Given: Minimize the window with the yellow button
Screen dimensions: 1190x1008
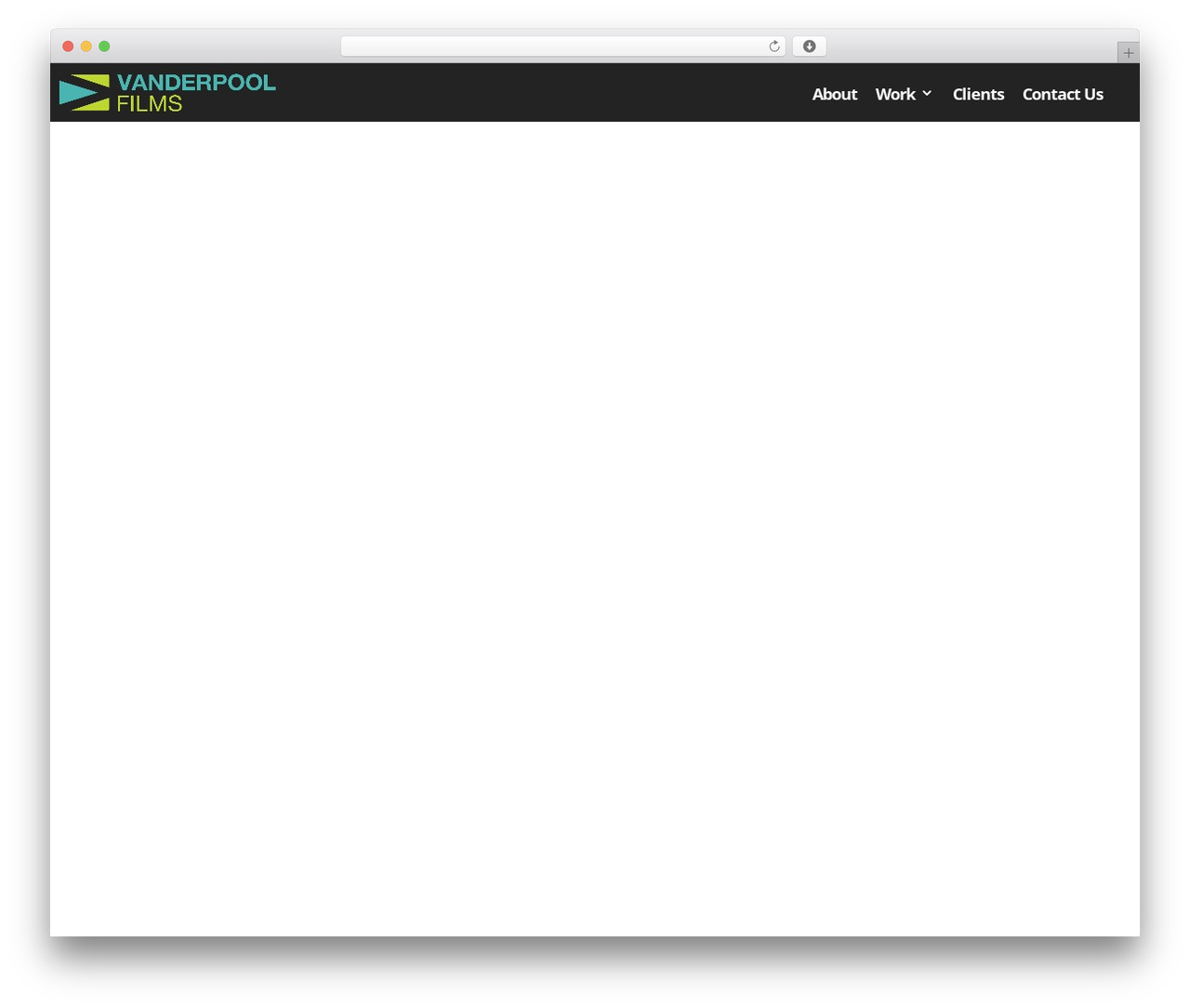Looking at the screenshot, I should [x=86, y=46].
